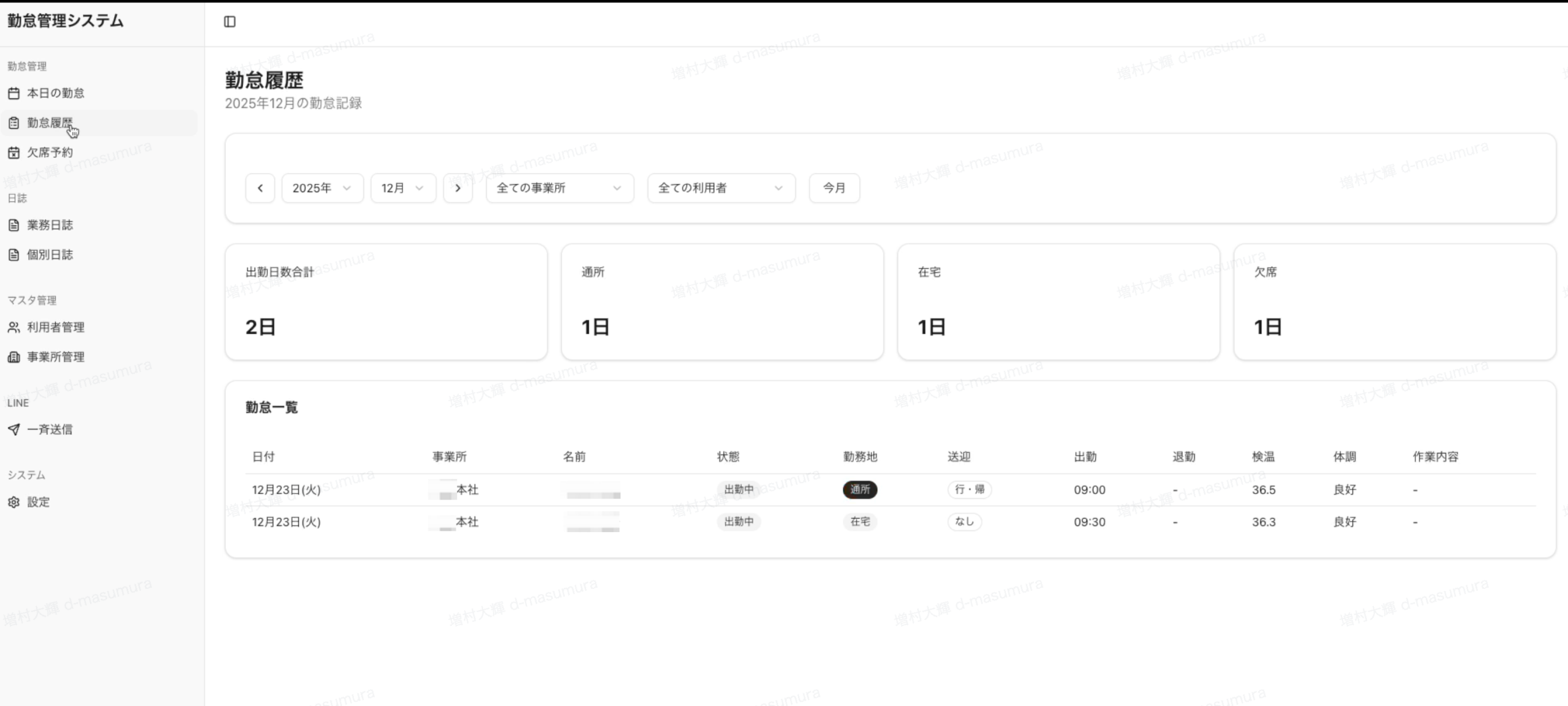Open 設定 using the gear icon
The image size is (1568, 706).
(x=14, y=502)
